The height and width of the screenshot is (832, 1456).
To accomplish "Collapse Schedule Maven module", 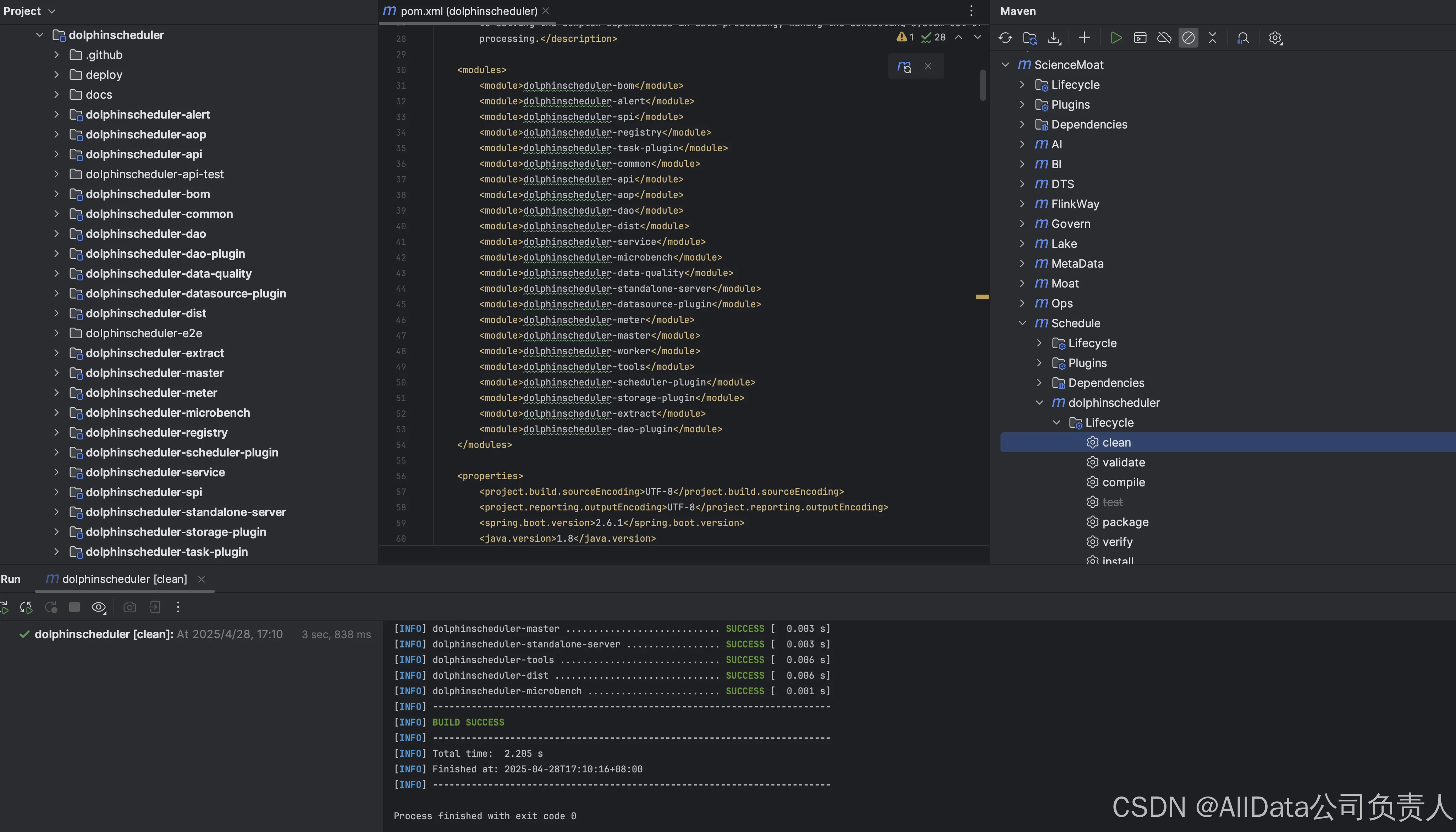I will coord(1022,323).
